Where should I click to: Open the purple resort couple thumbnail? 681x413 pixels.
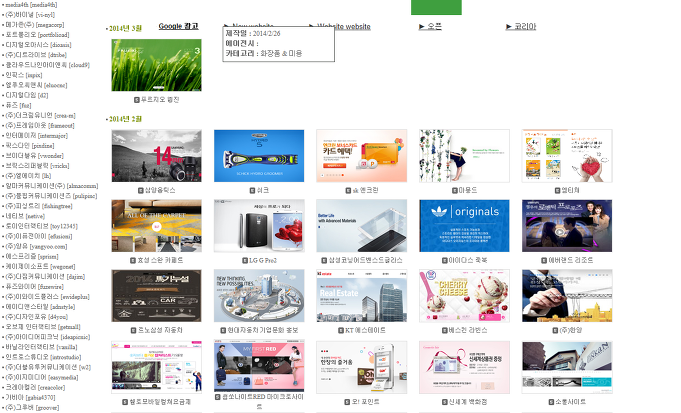[567, 226]
